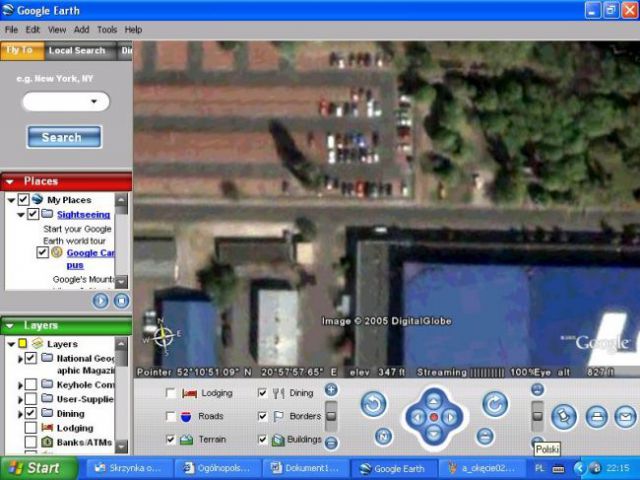640x480 pixels.
Task: Uncheck the Dining checkbox in bottom panel
Action: pyautogui.click(x=262, y=393)
